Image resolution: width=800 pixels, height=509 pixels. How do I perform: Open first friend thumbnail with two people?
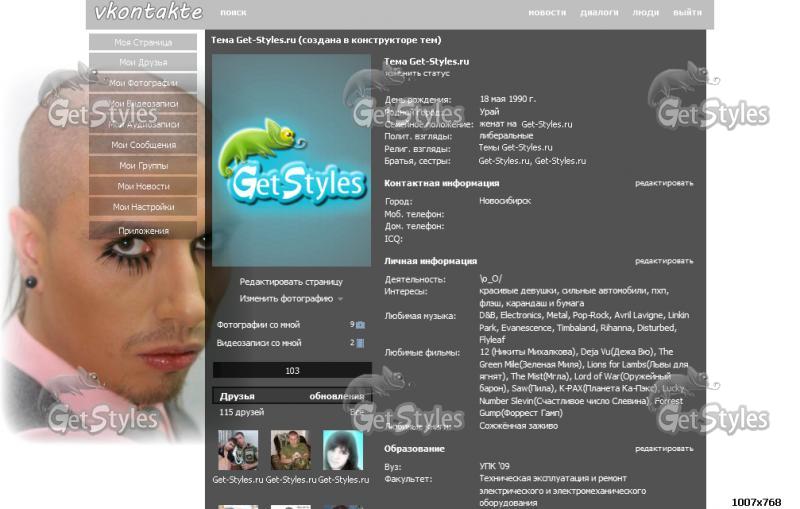238,450
